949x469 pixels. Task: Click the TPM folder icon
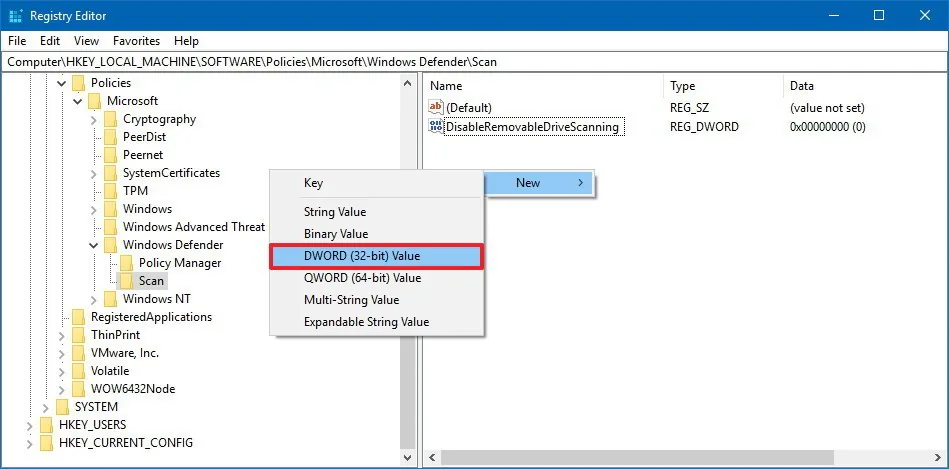coord(110,191)
